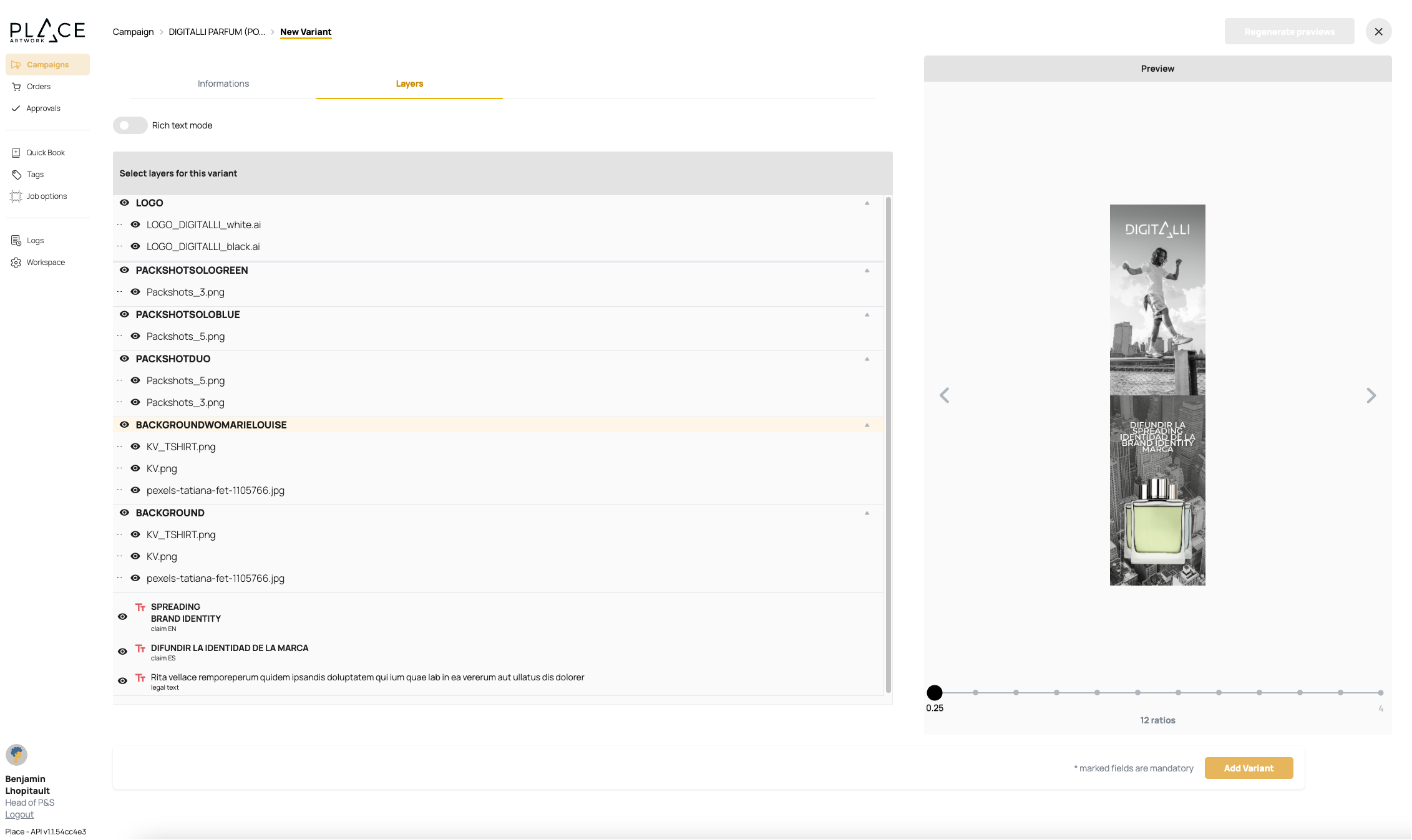Click Regenerate previews button
The width and height of the screenshot is (1412, 840).
[x=1289, y=31]
